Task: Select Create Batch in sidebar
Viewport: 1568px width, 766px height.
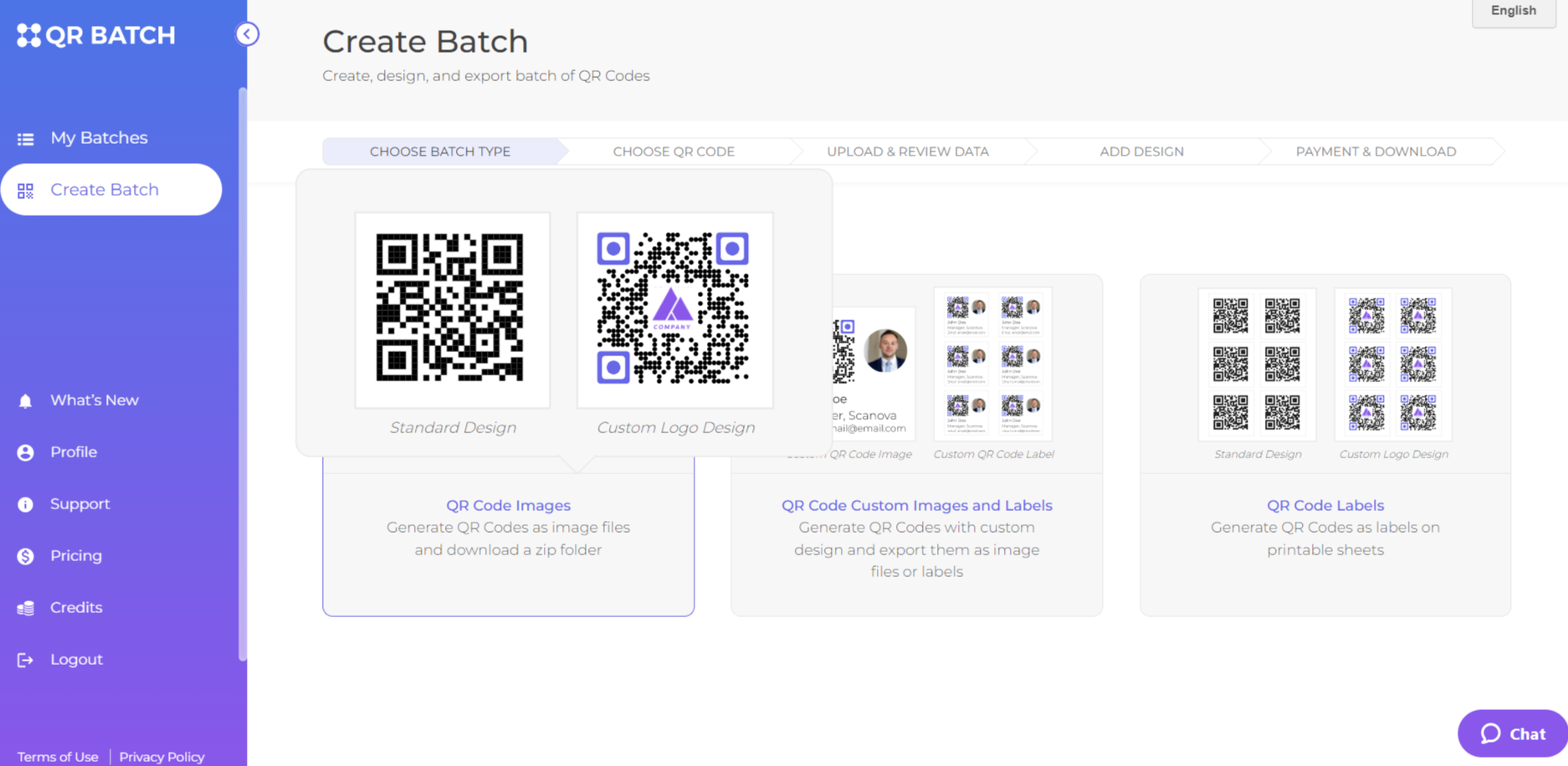Action: [x=110, y=190]
